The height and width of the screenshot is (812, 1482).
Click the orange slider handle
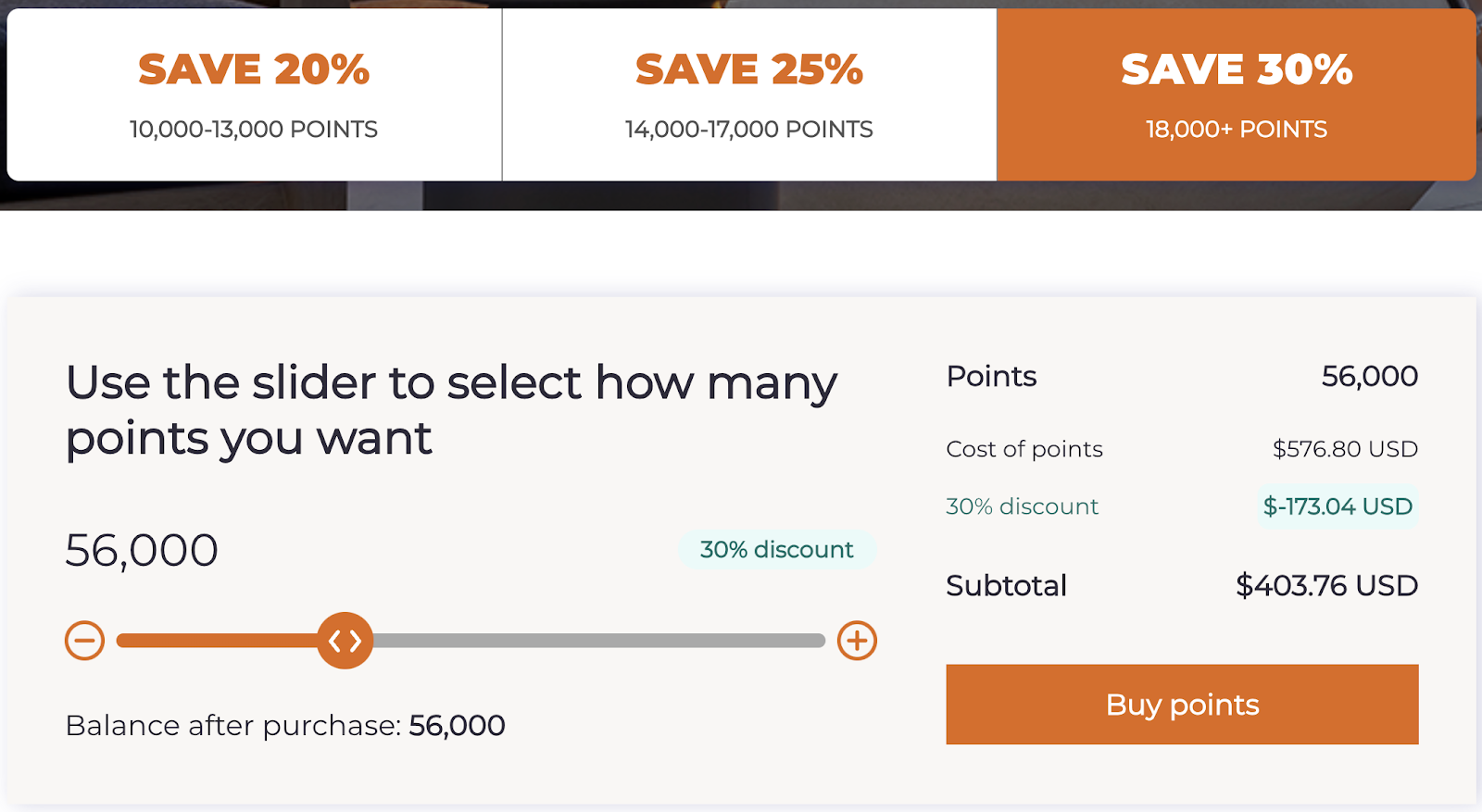[x=345, y=641]
